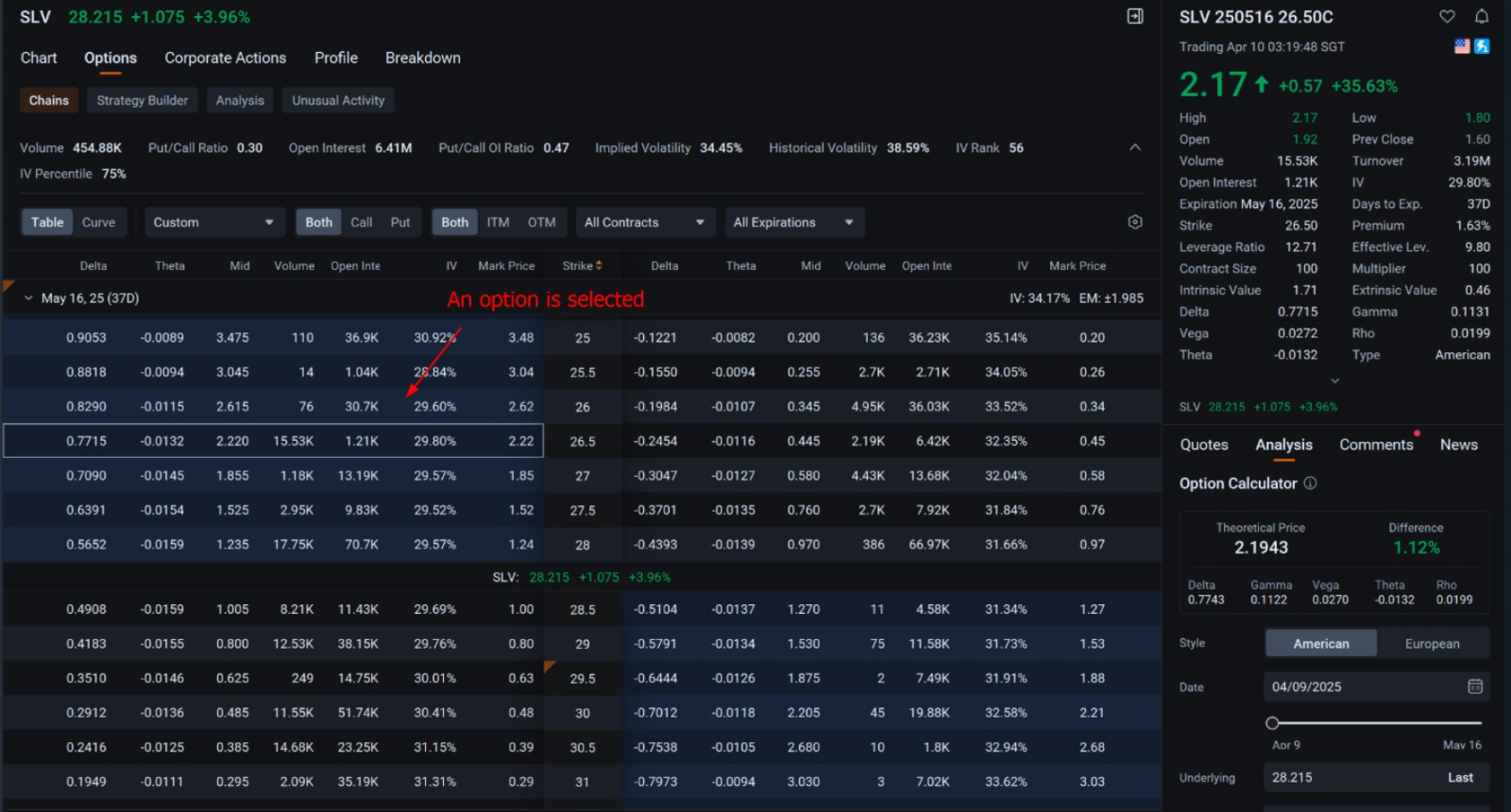Filter to OTM options

542,223
